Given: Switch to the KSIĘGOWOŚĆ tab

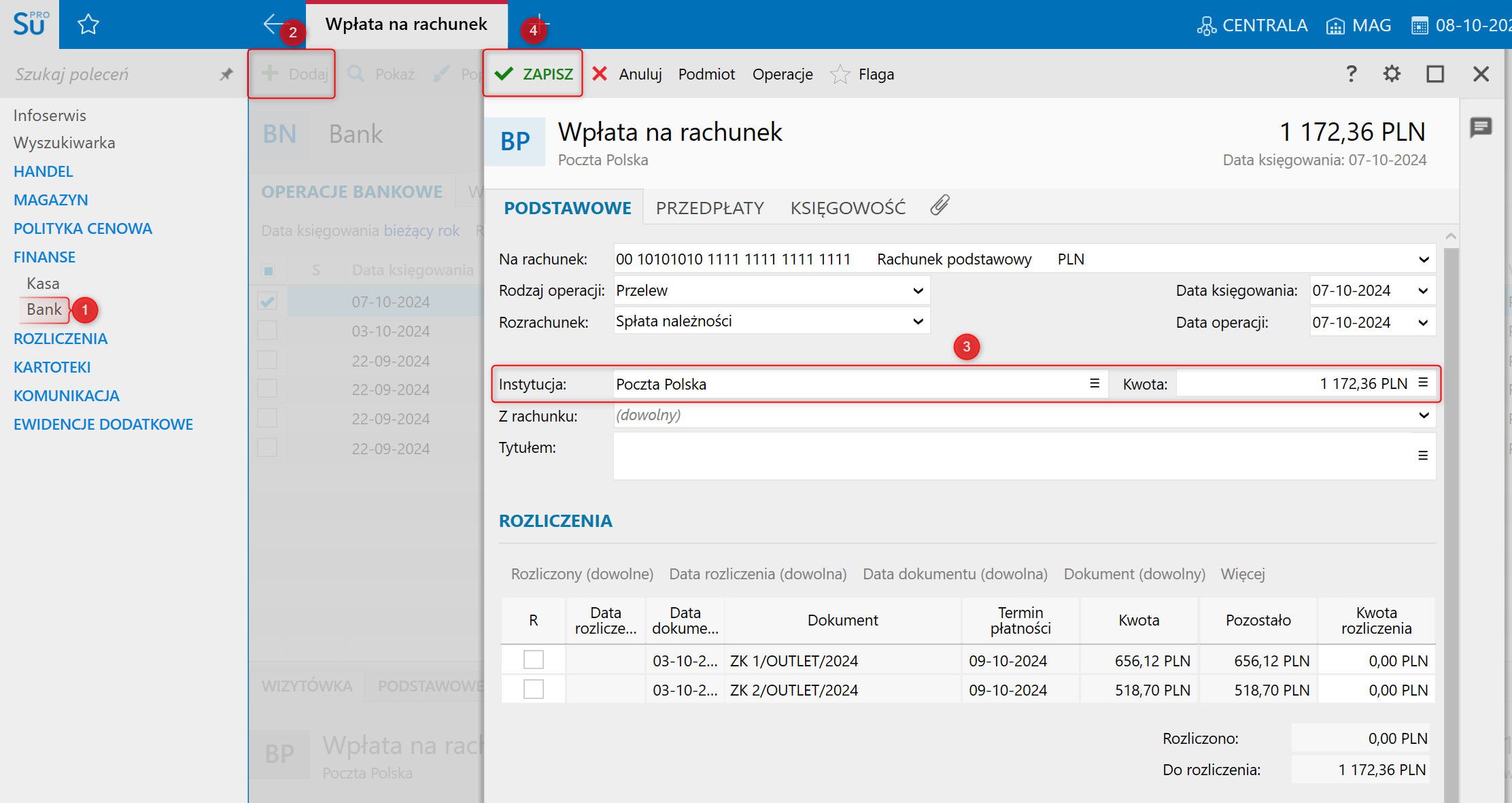Looking at the screenshot, I should coord(848,208).
